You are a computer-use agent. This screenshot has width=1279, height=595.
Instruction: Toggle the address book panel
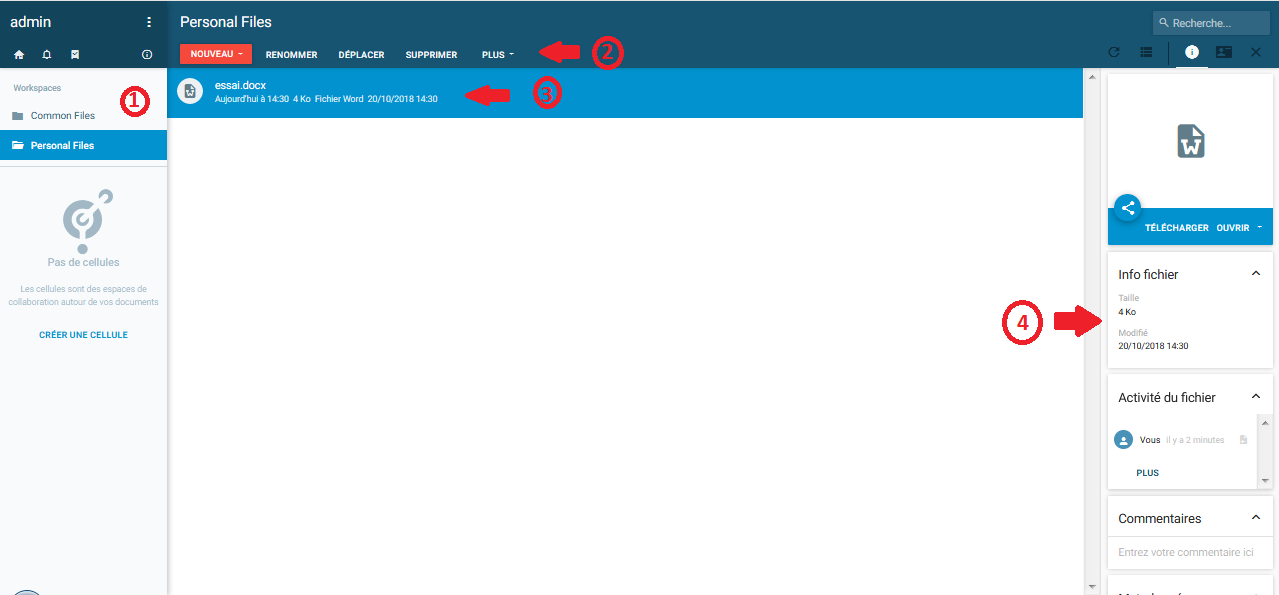1223,53
